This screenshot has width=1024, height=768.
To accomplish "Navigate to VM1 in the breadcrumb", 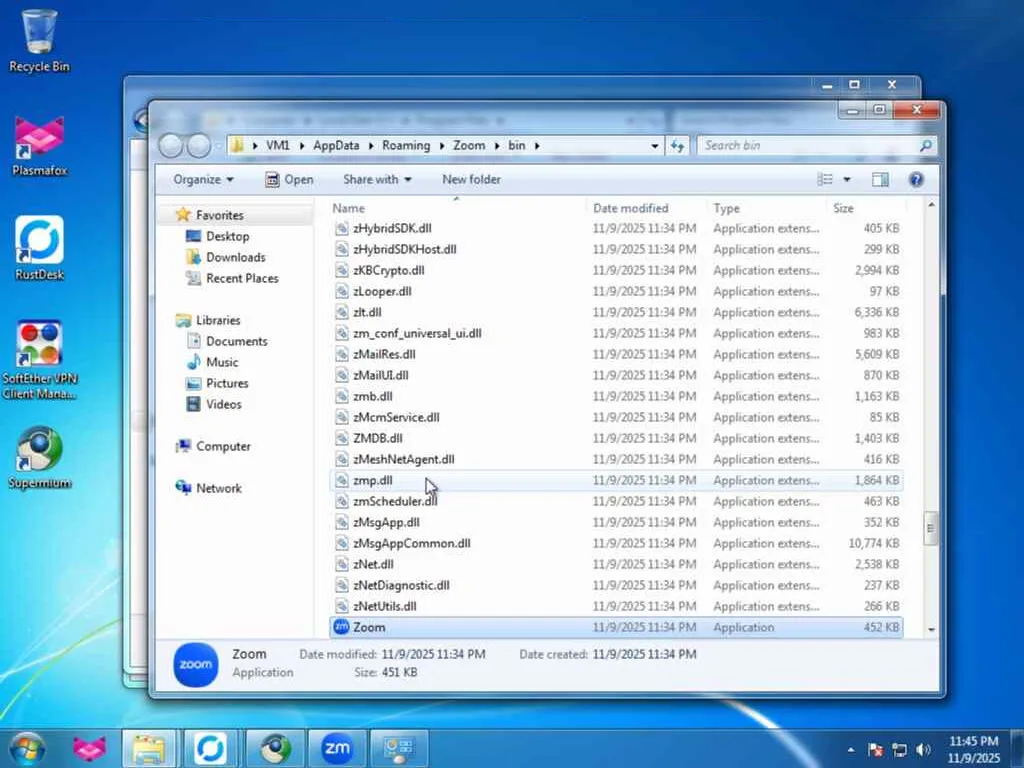I will [x=278, y=146].
